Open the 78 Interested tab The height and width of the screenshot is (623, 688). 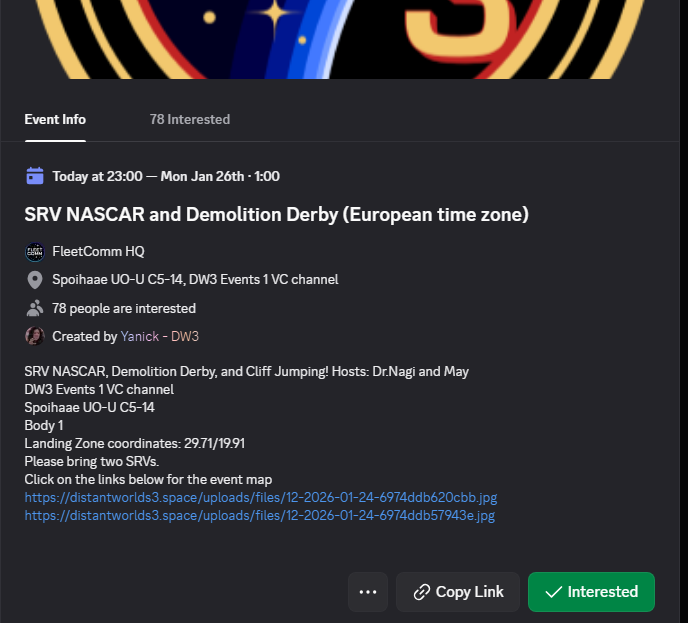190,119
